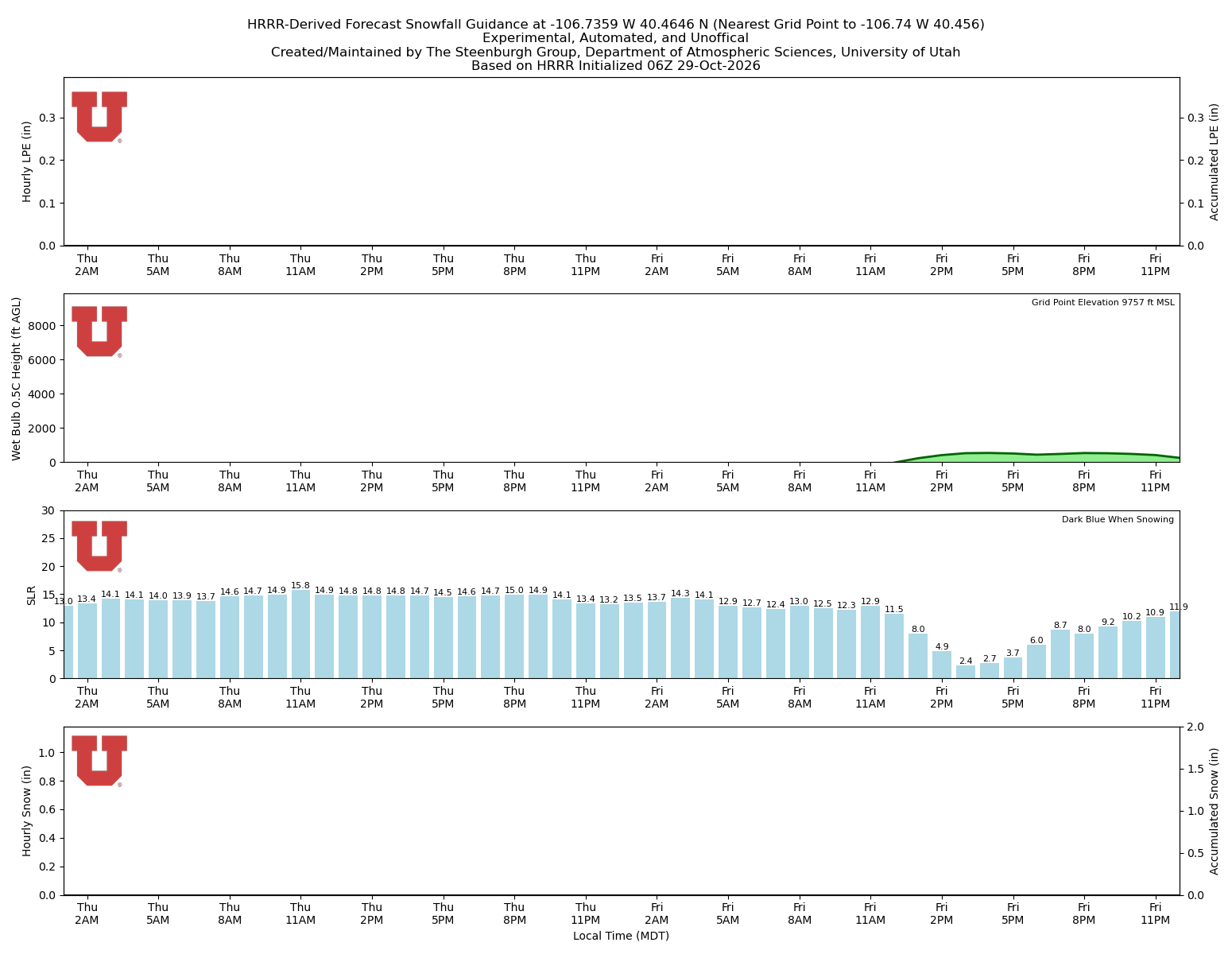This screenshot has width=1232, height=954.
Task: Click the SLR bar labeled 6.0
Action: point(1036,661)
